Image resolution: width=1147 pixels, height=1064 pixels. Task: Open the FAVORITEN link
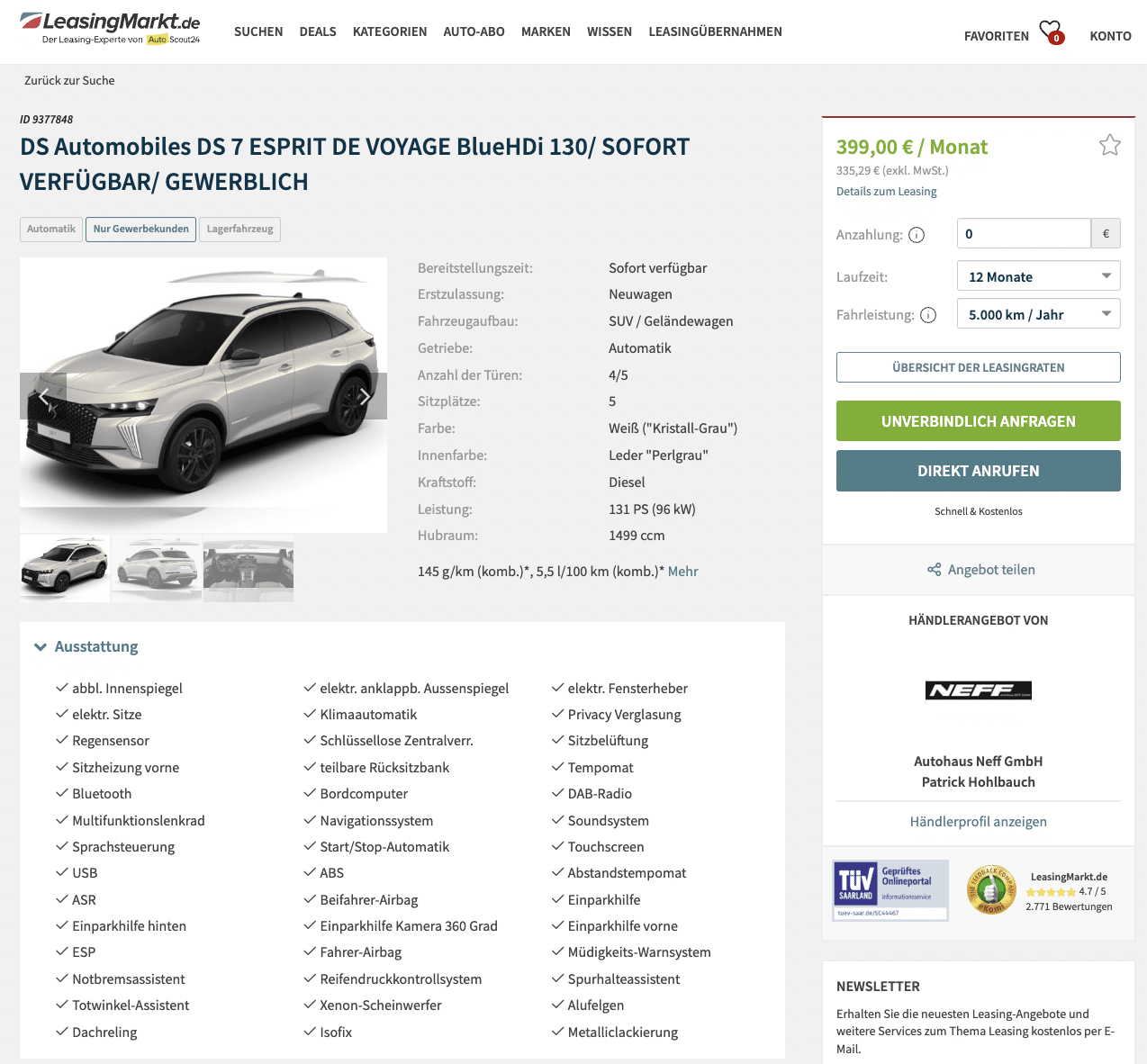pos(996,36)
